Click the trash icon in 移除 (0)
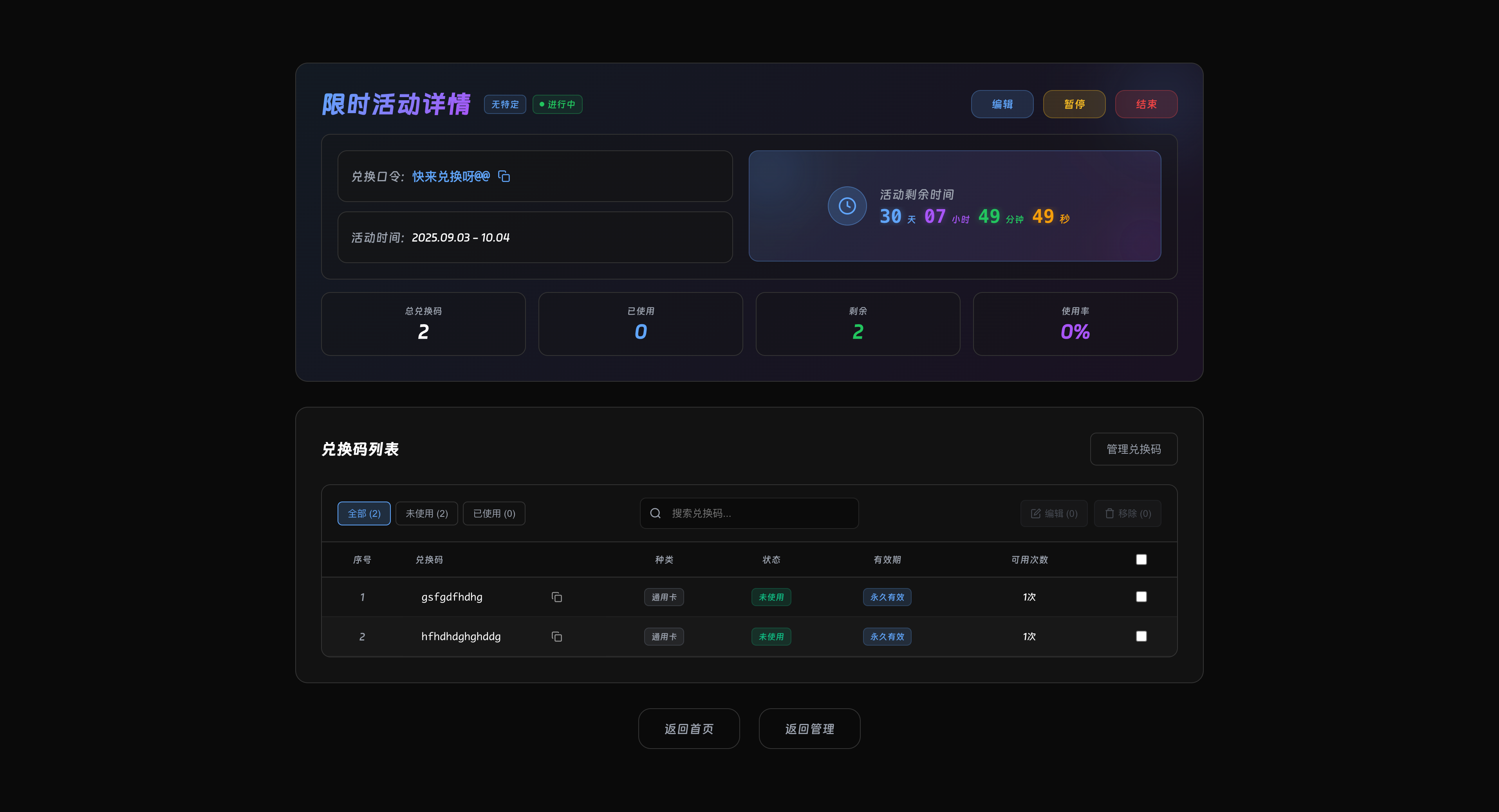This screenshot has width=1499, height=812. [1109, 514]
